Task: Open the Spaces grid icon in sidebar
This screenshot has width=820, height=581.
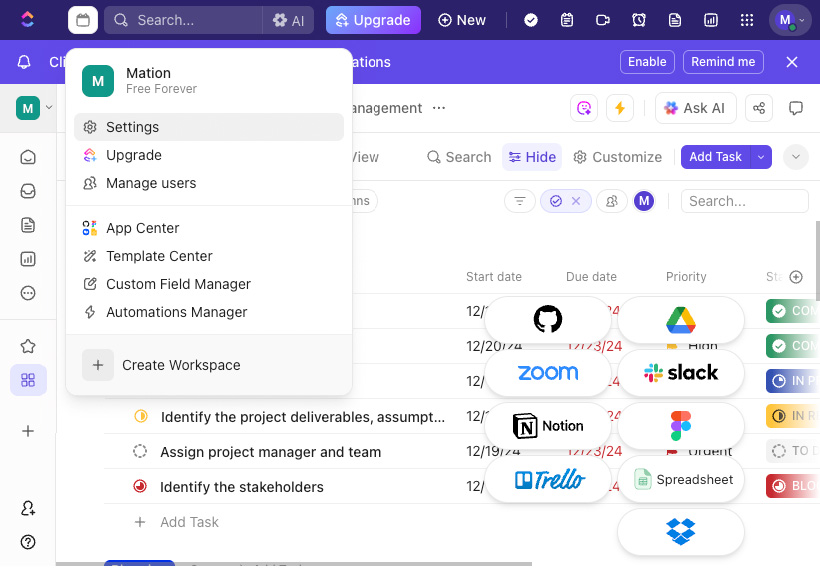Action: tap(28, 380)
